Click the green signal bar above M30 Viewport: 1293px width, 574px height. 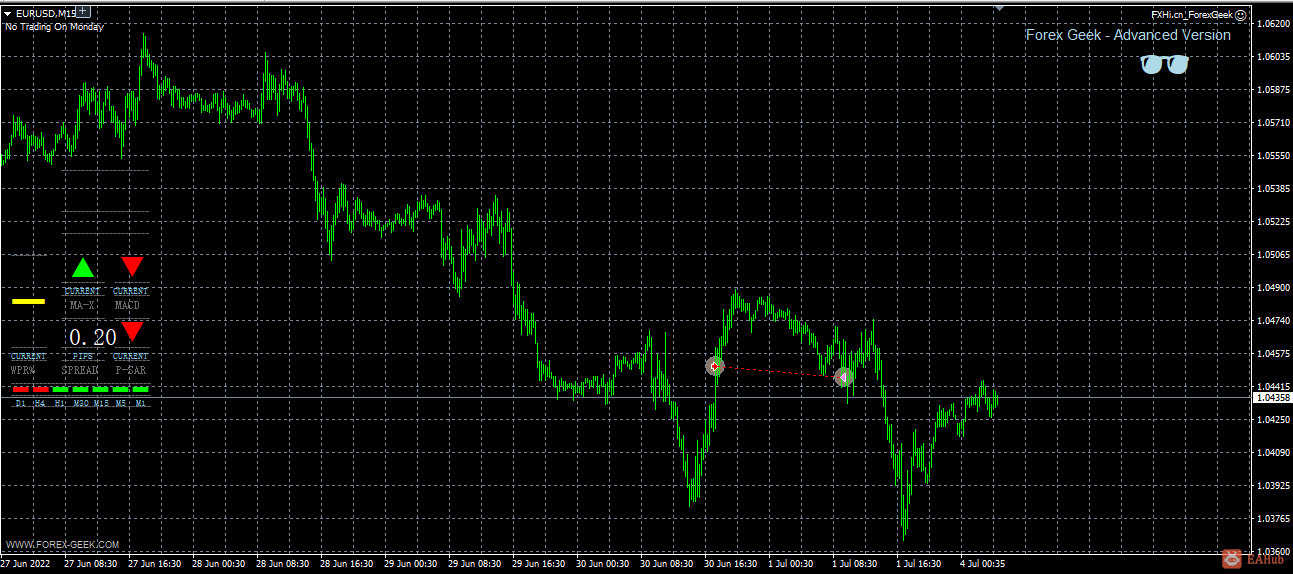click(x=80, y=388)
